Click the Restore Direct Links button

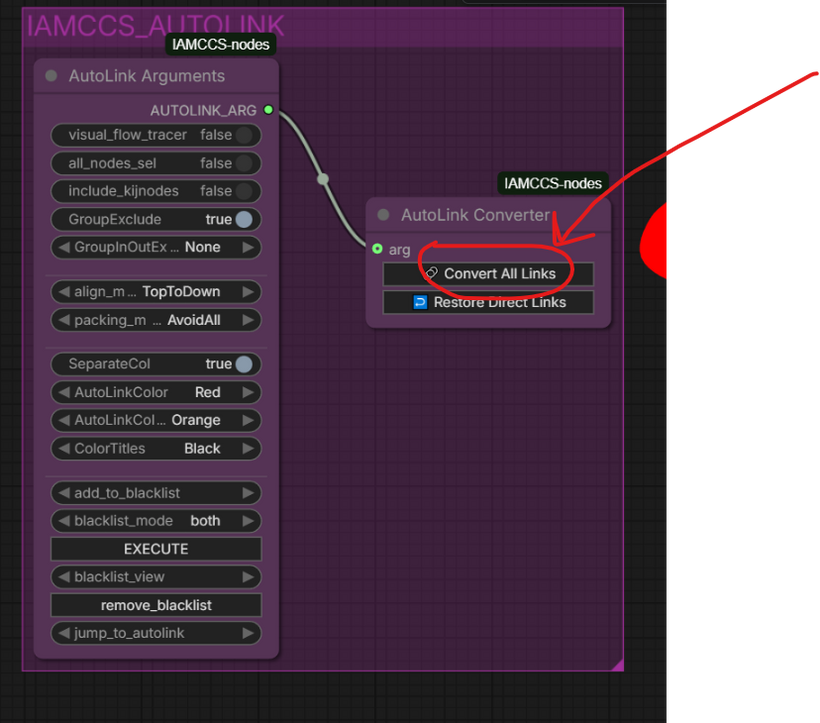pyautogui.click(x=488, y=302)
